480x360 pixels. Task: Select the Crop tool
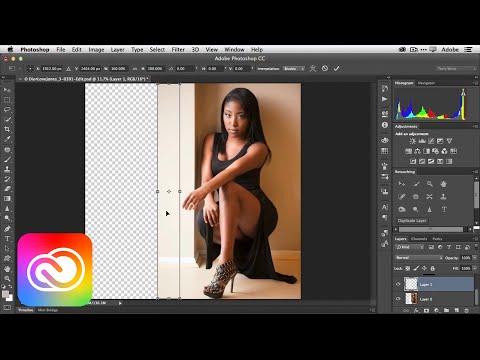pos(7,129)
